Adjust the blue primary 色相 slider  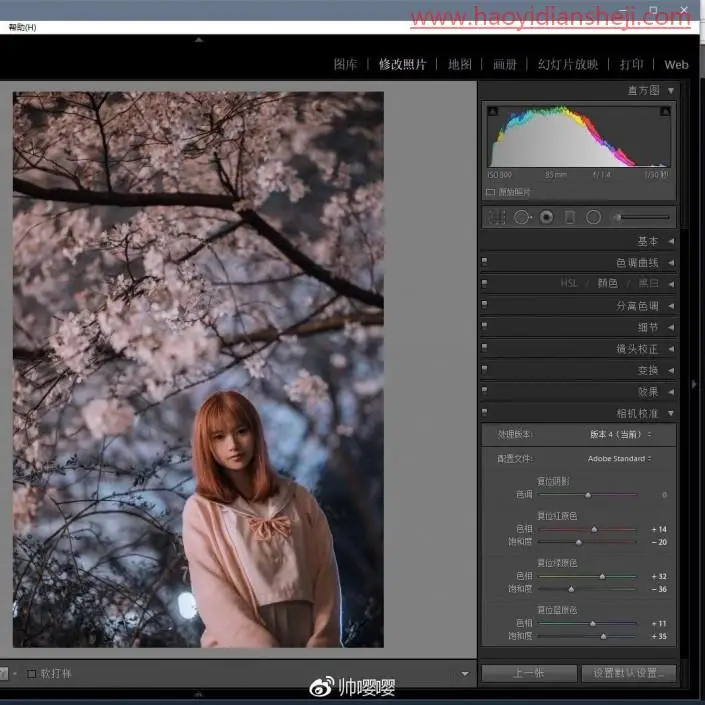click(588, 624)
